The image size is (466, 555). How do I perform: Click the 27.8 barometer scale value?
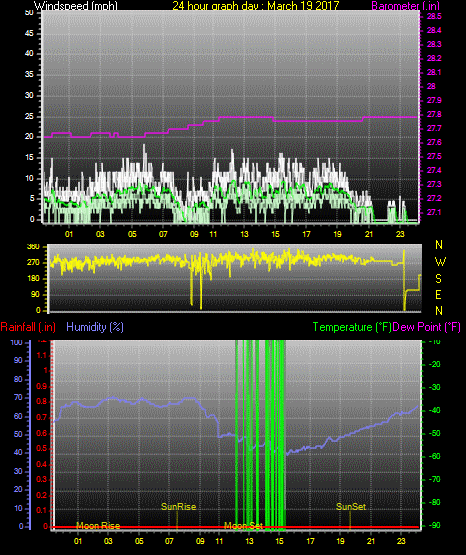point(434,114)
